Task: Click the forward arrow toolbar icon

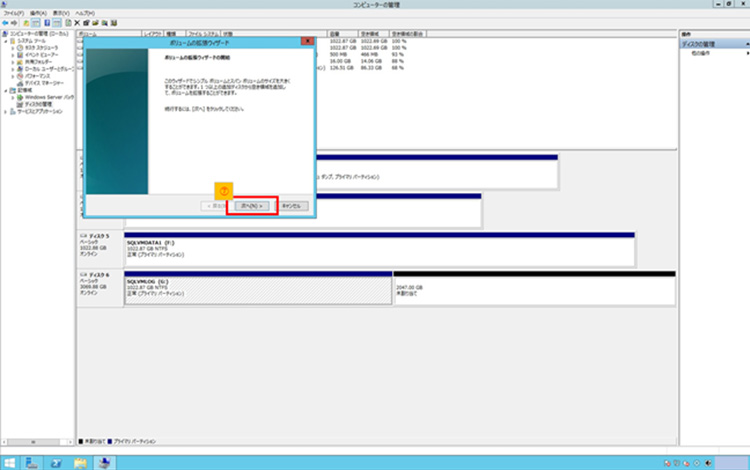Action: coord(16,22)
